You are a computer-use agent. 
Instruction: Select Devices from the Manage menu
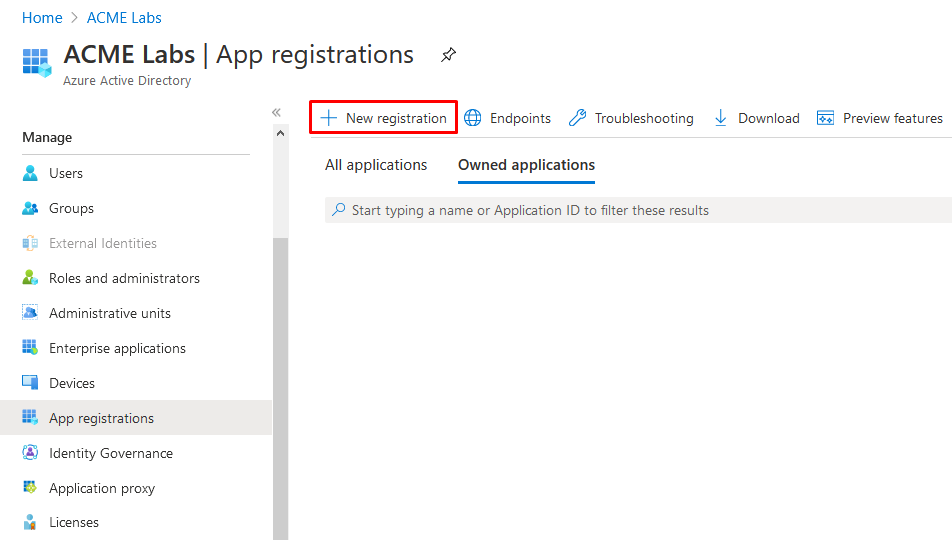[x=72, y=383]
